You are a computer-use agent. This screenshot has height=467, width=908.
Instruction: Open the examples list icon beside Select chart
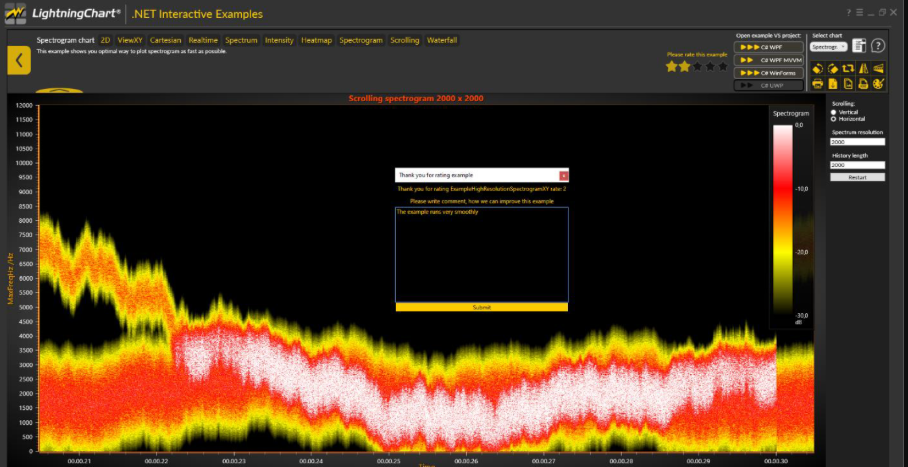coord(859,46)
